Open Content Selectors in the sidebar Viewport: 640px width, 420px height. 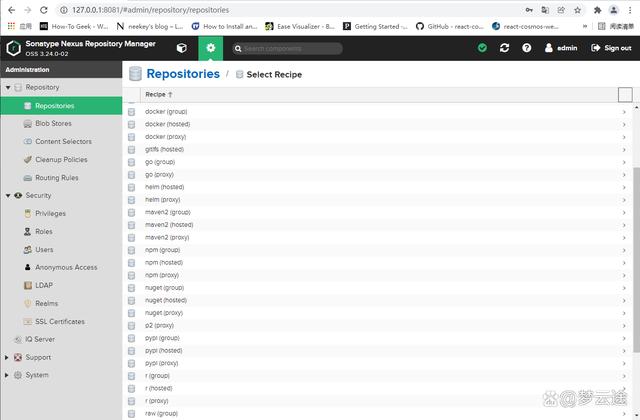(x=61, y=141)
